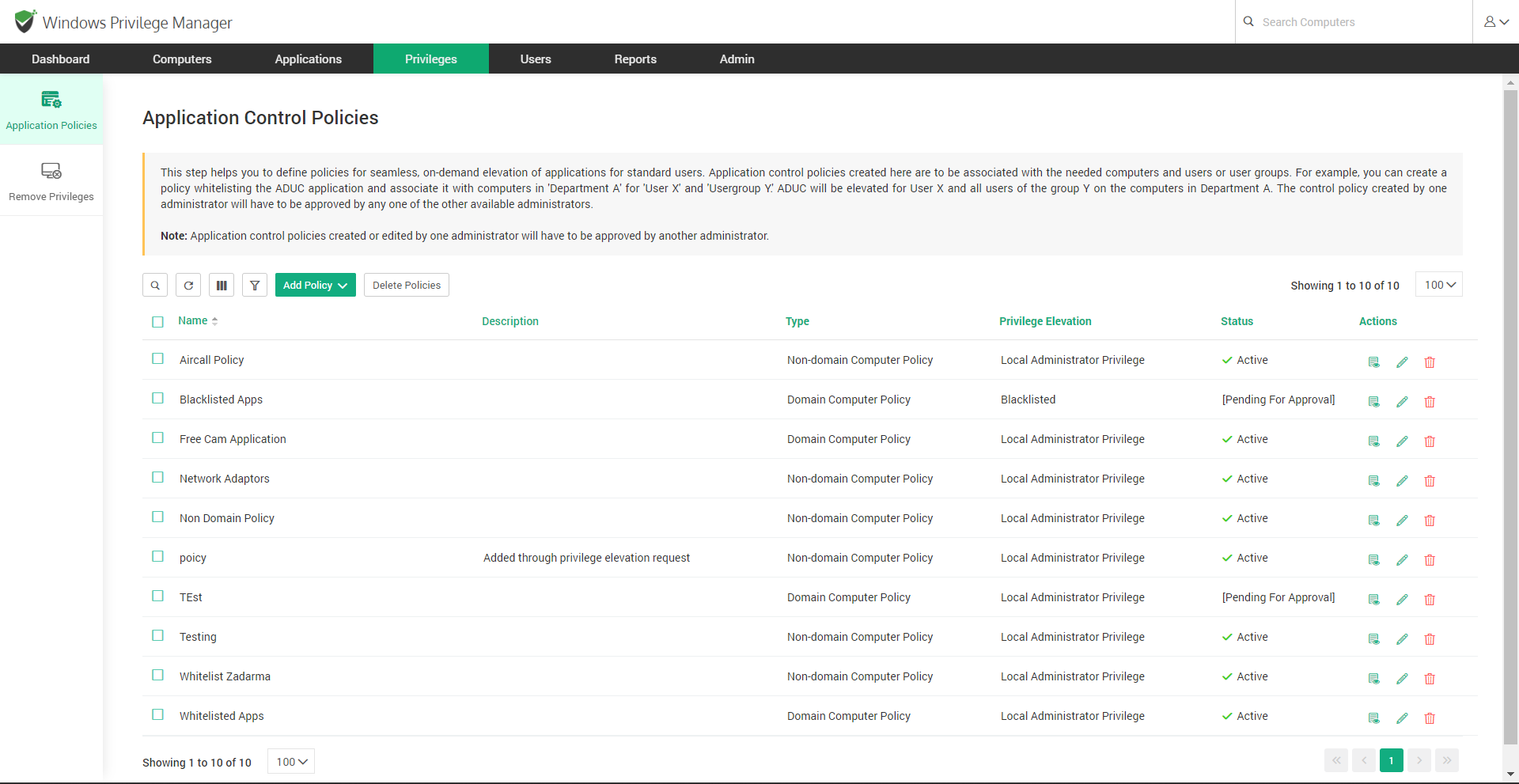This screenshot has height=784, width=1519.
Task: Check the checkbox for Free Cam Application
Action: pyautogui.click(x=157, y=437)
